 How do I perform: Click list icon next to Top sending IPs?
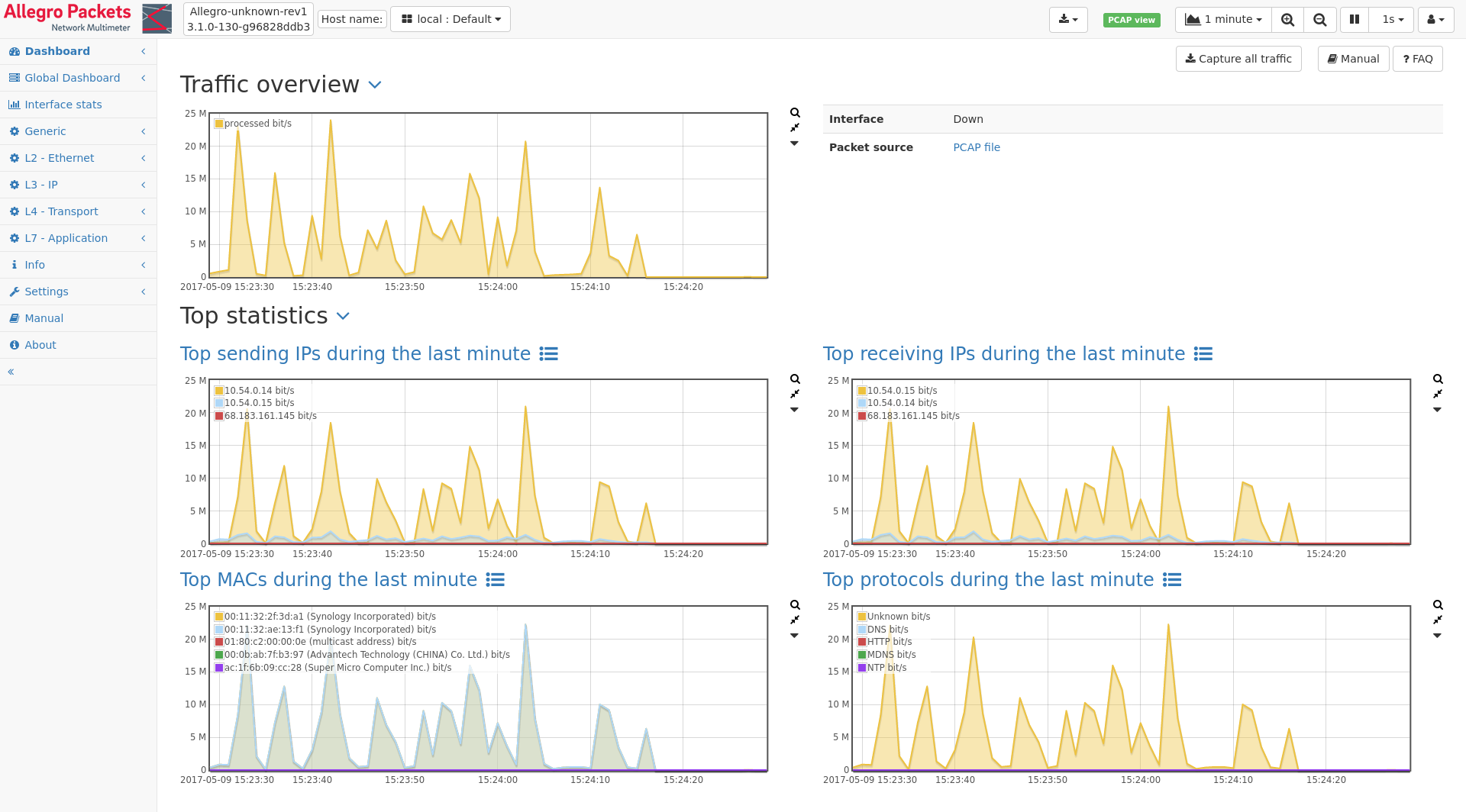[548, 354]
